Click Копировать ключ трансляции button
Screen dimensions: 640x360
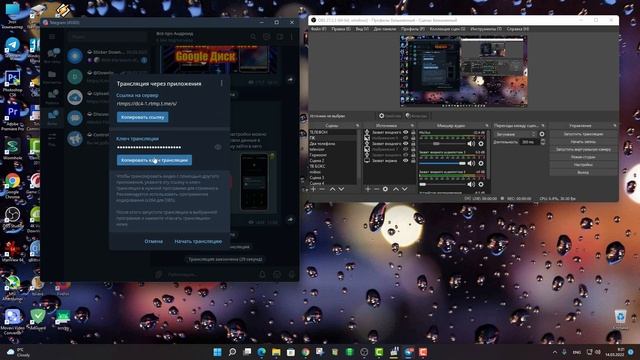[x=154, y=160]
